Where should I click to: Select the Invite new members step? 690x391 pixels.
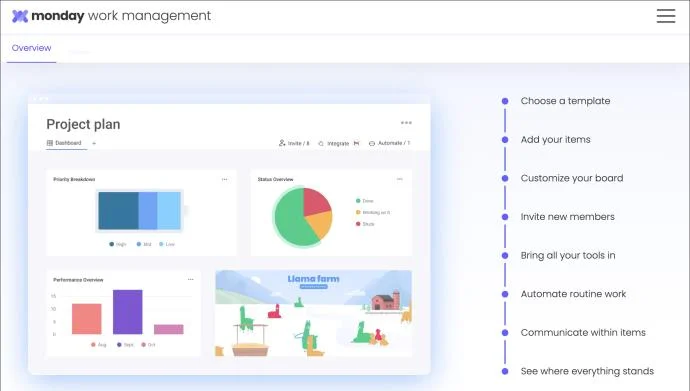click(x=568, y=217)
